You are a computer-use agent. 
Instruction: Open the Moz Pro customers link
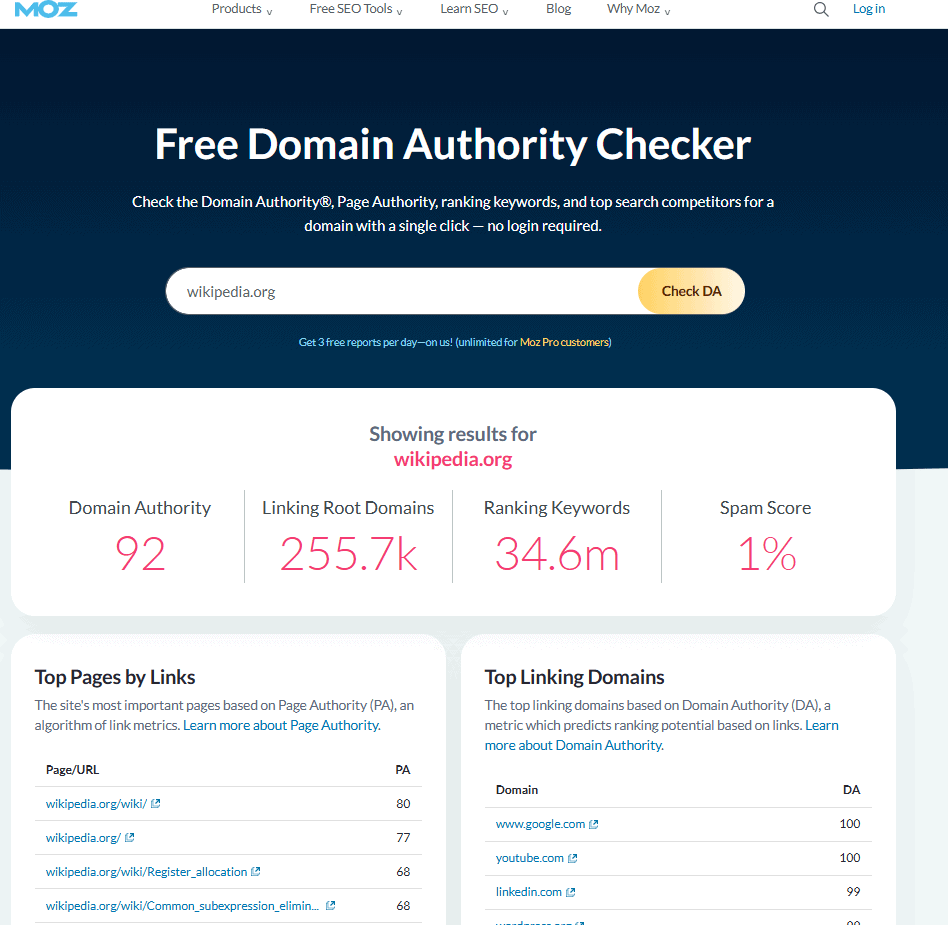coord(566,341)
